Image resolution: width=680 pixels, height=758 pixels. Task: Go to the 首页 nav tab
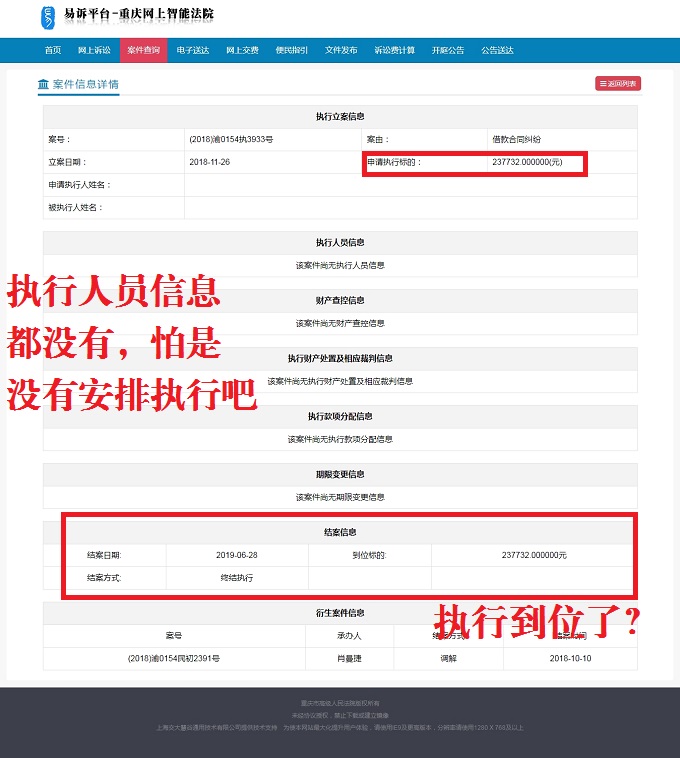[53, 50]
